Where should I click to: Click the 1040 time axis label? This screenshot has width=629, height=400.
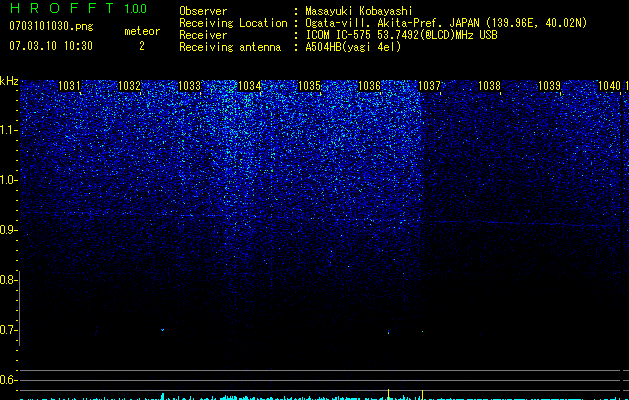[x=610, y=86]
